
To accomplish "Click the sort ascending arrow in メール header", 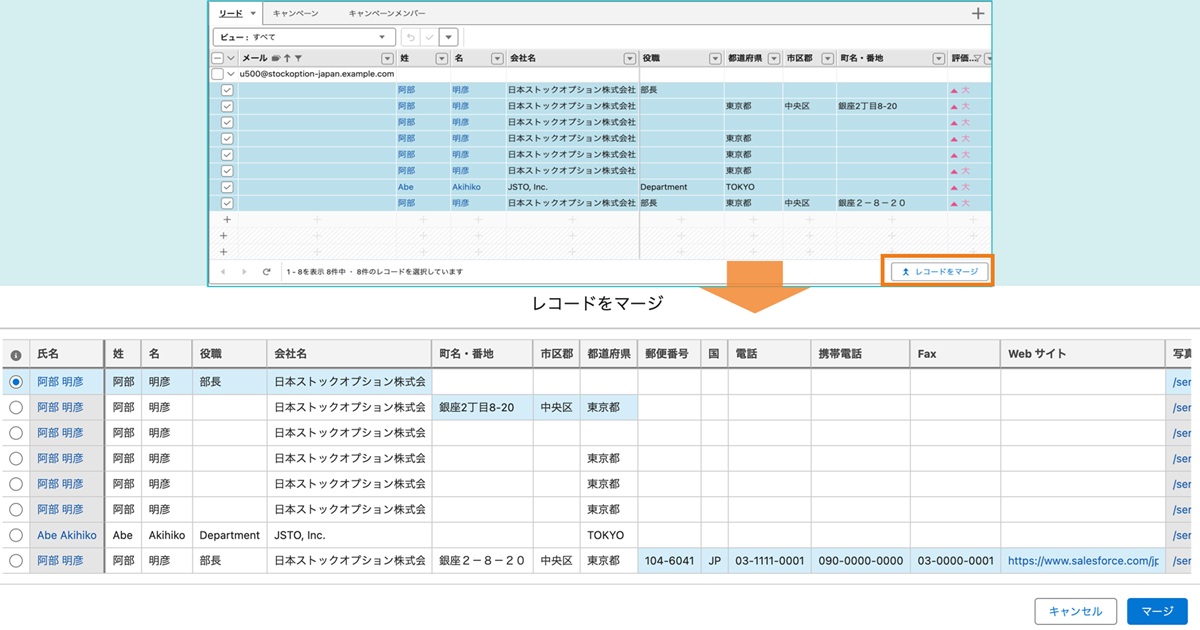I will [x=288, y=59].
